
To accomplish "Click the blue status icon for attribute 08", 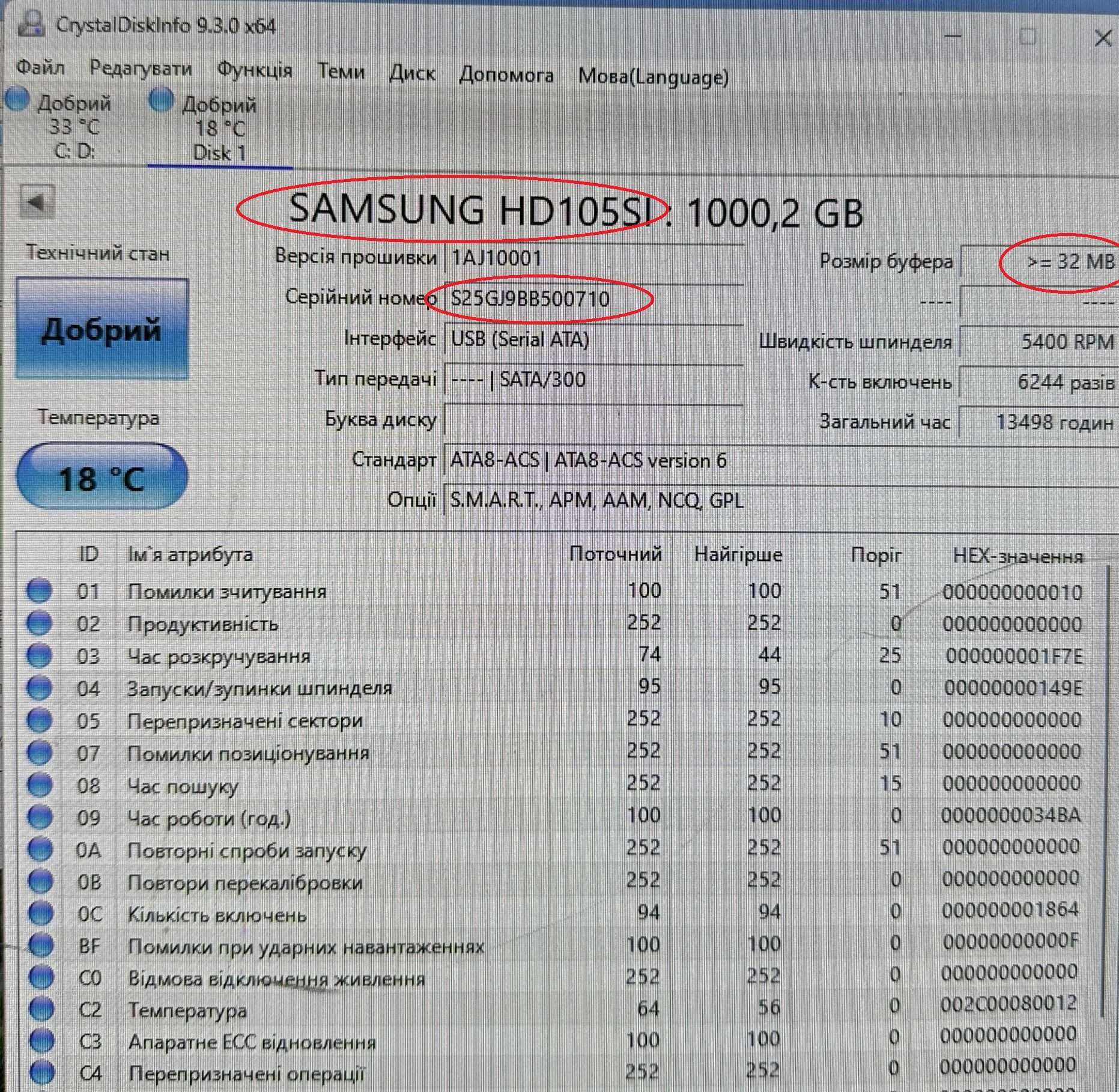I will (x=40, y=784).
